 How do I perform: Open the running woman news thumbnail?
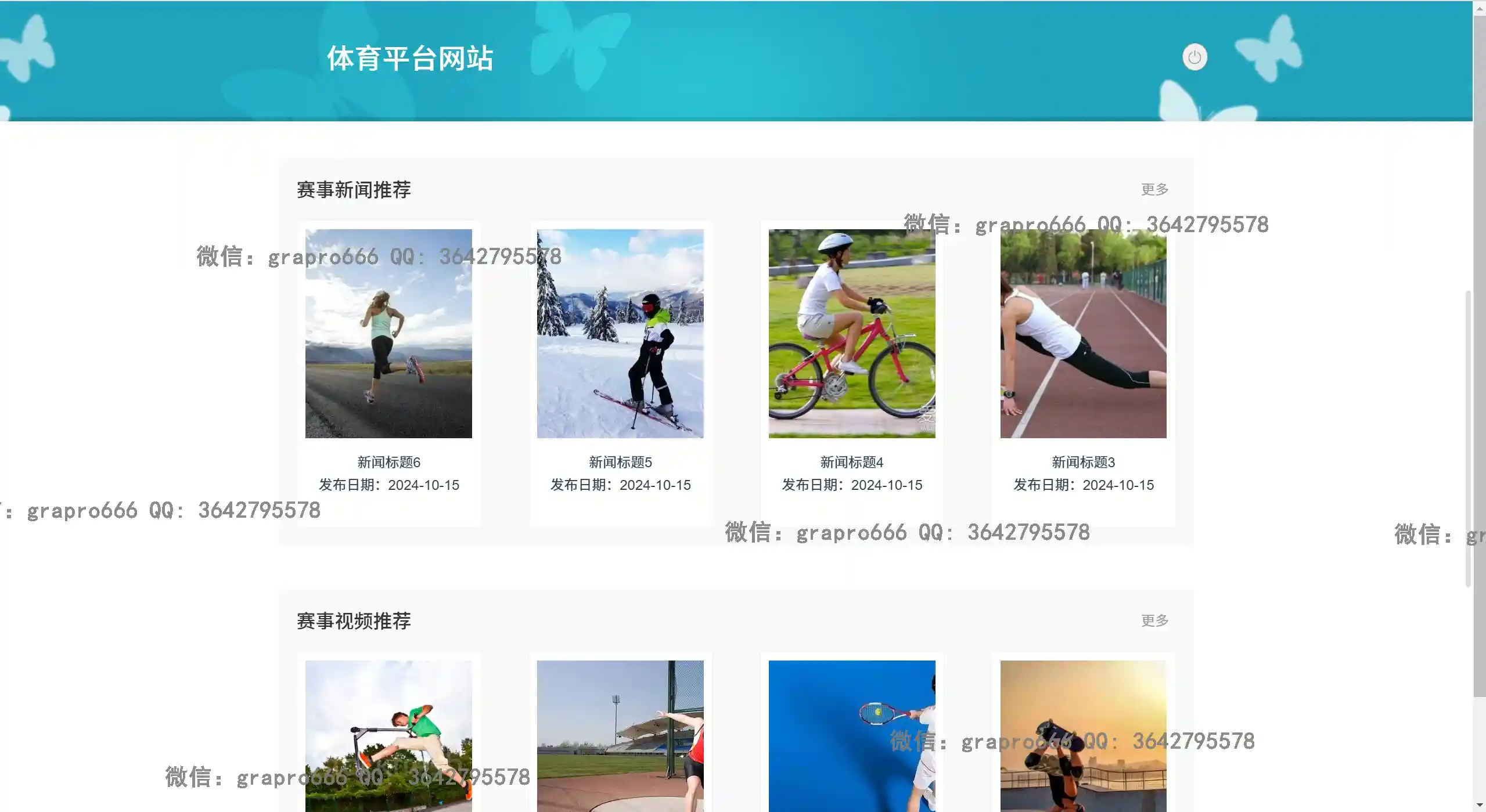point(388,333)
